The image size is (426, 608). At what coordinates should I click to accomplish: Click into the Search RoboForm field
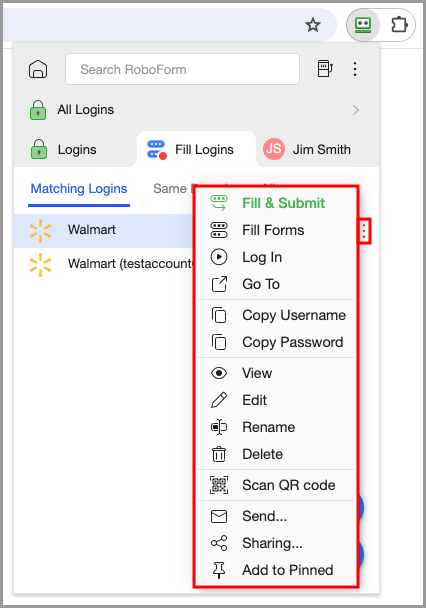(x=182, y=69)
